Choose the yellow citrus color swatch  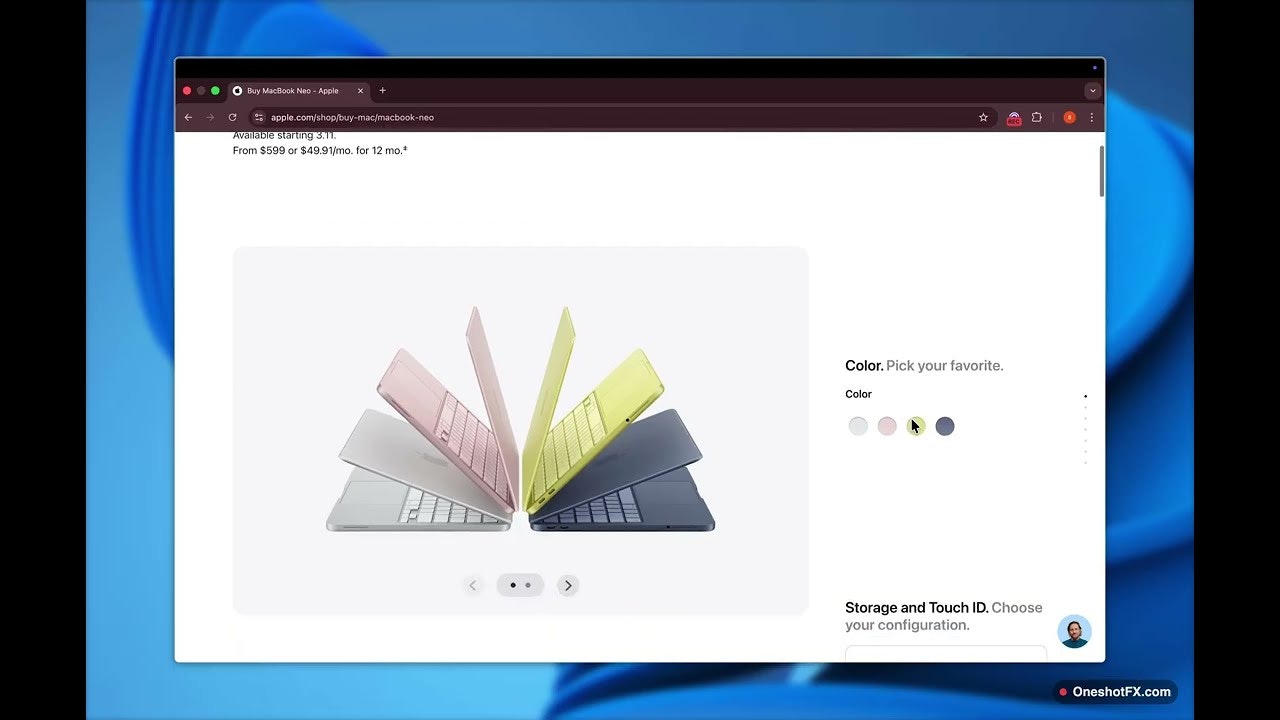(916, 426)
